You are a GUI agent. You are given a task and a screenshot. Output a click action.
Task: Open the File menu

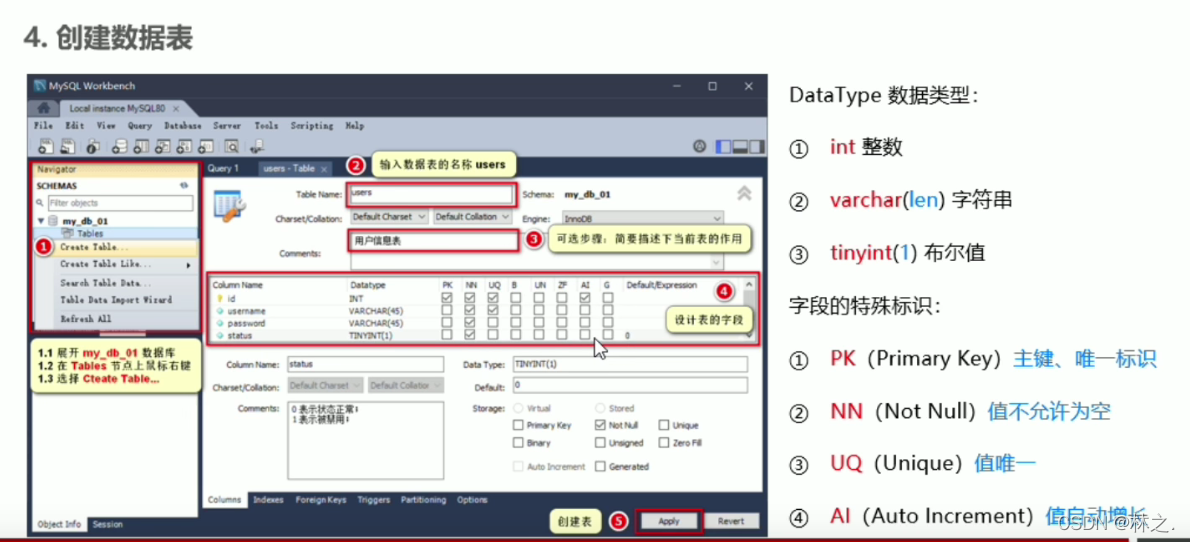(44, 126)
